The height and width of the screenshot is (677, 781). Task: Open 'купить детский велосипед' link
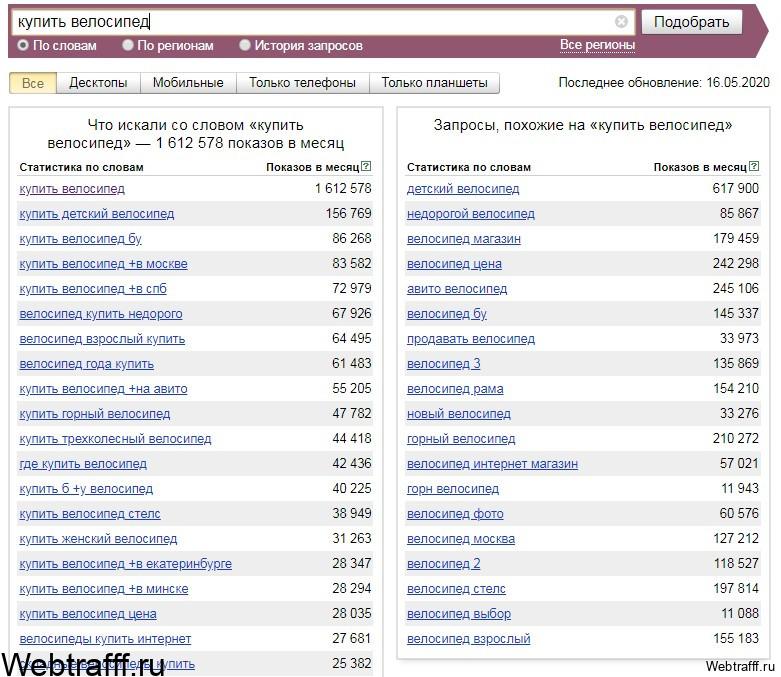(x=97, y=214)
